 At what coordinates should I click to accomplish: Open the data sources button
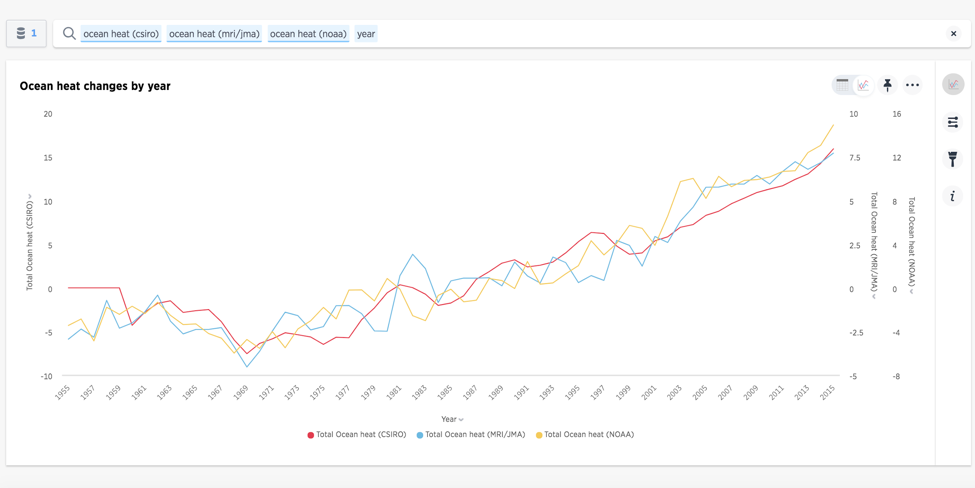click(x=26, y=33)
